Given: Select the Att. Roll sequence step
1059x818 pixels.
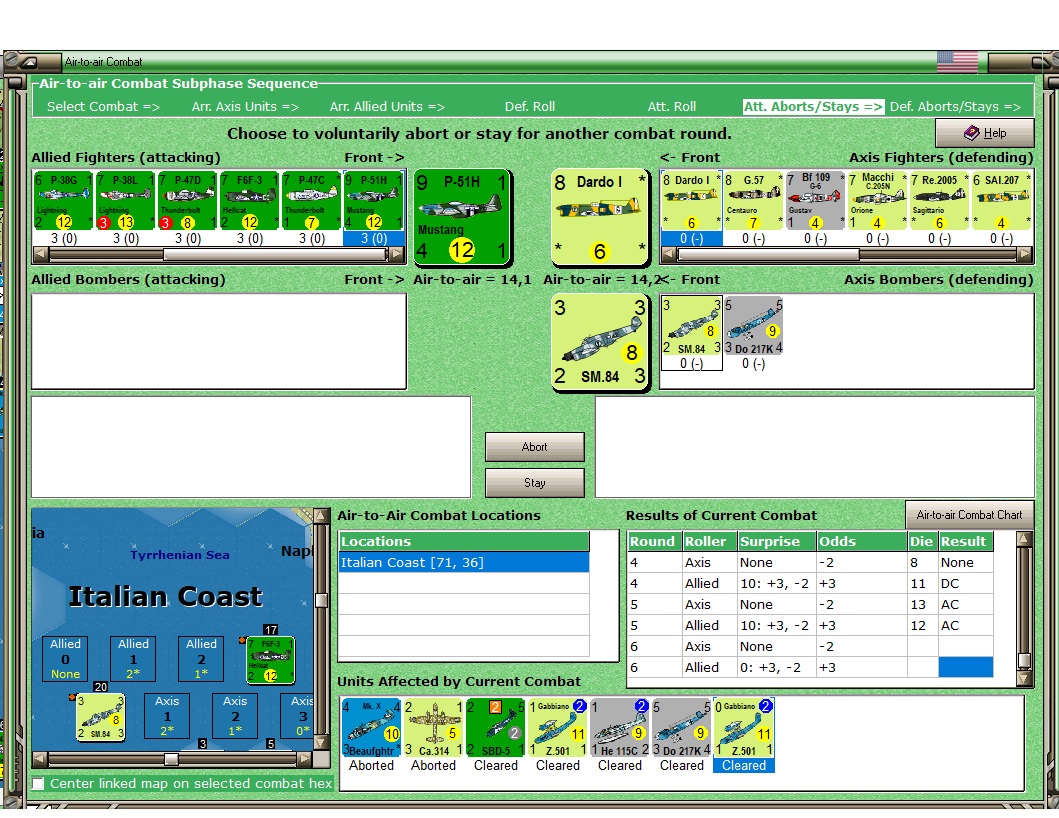Looking at the screenshot, I should coord(672,107).
